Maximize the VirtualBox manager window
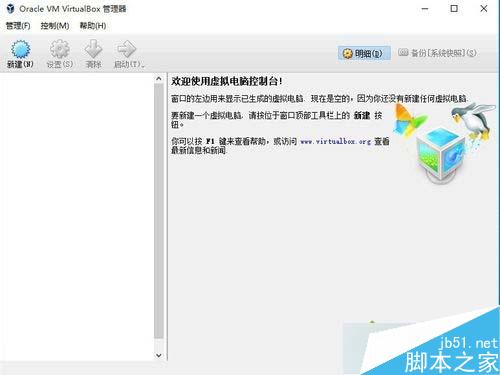The image size is (500, 375). point(454,9)
